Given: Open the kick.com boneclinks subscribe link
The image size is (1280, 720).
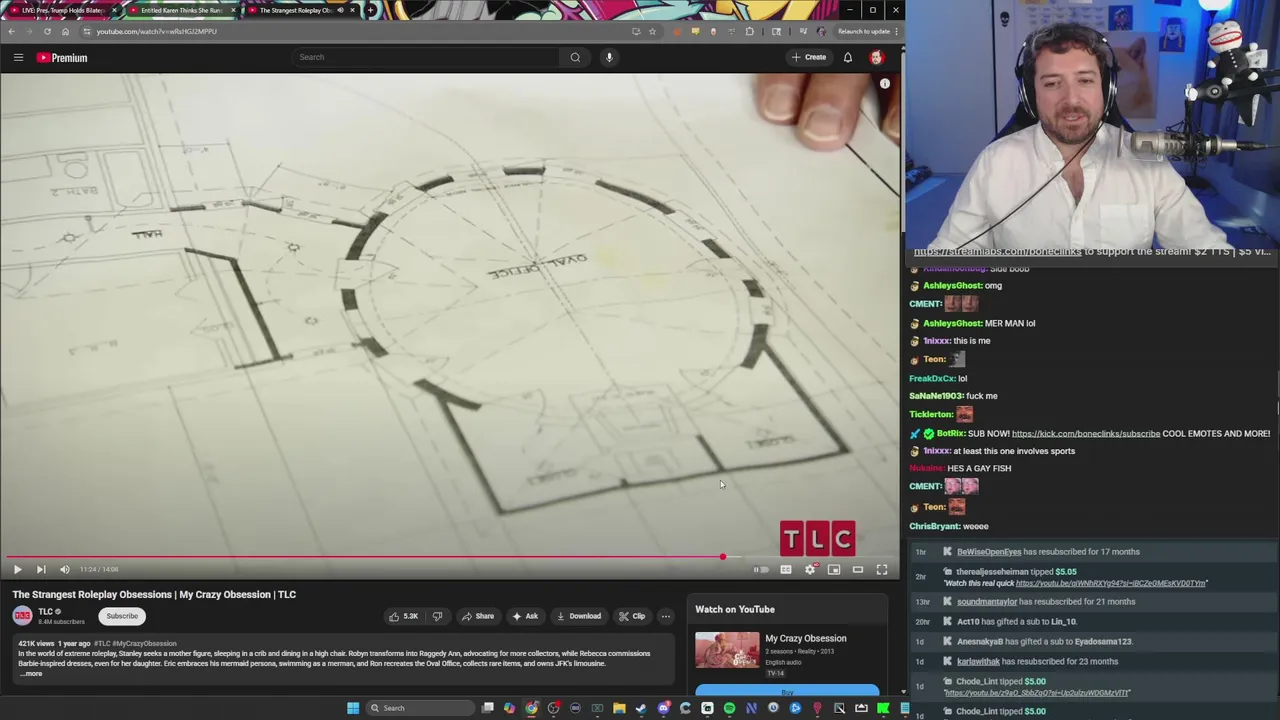Looking at the screenshot, I should pos(1085,433).
